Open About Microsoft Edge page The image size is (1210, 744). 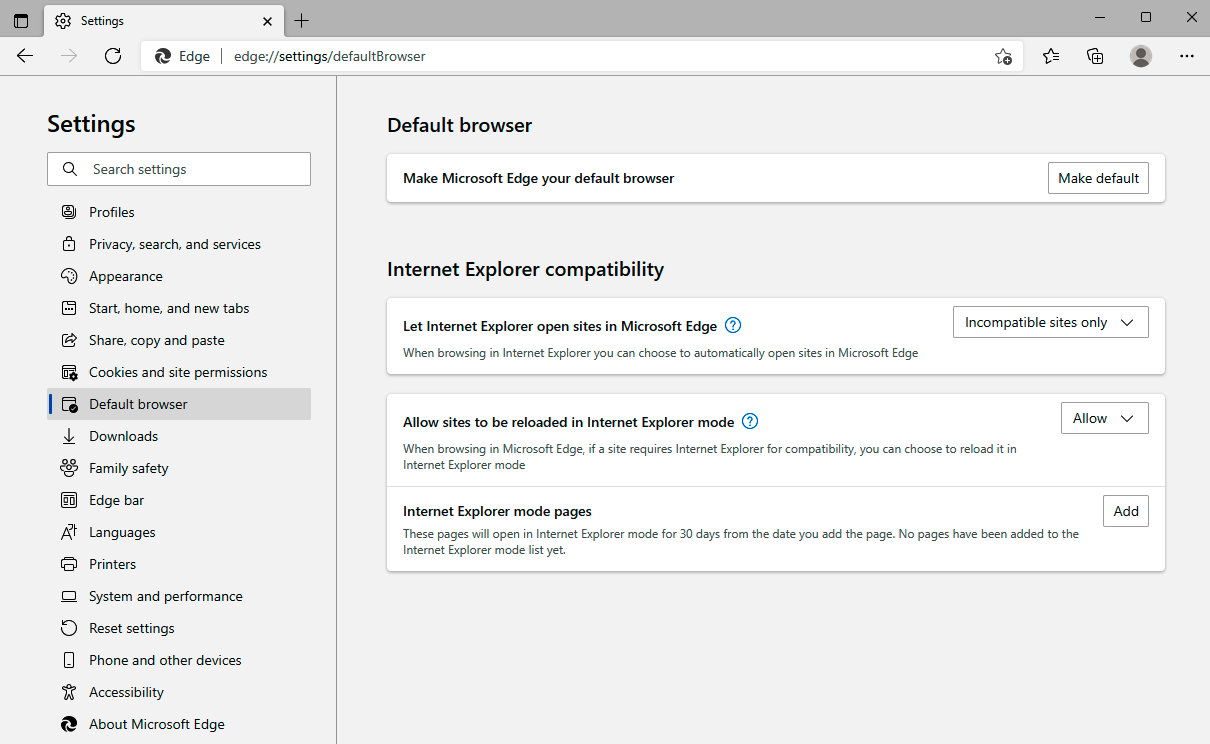coord(156,724)
